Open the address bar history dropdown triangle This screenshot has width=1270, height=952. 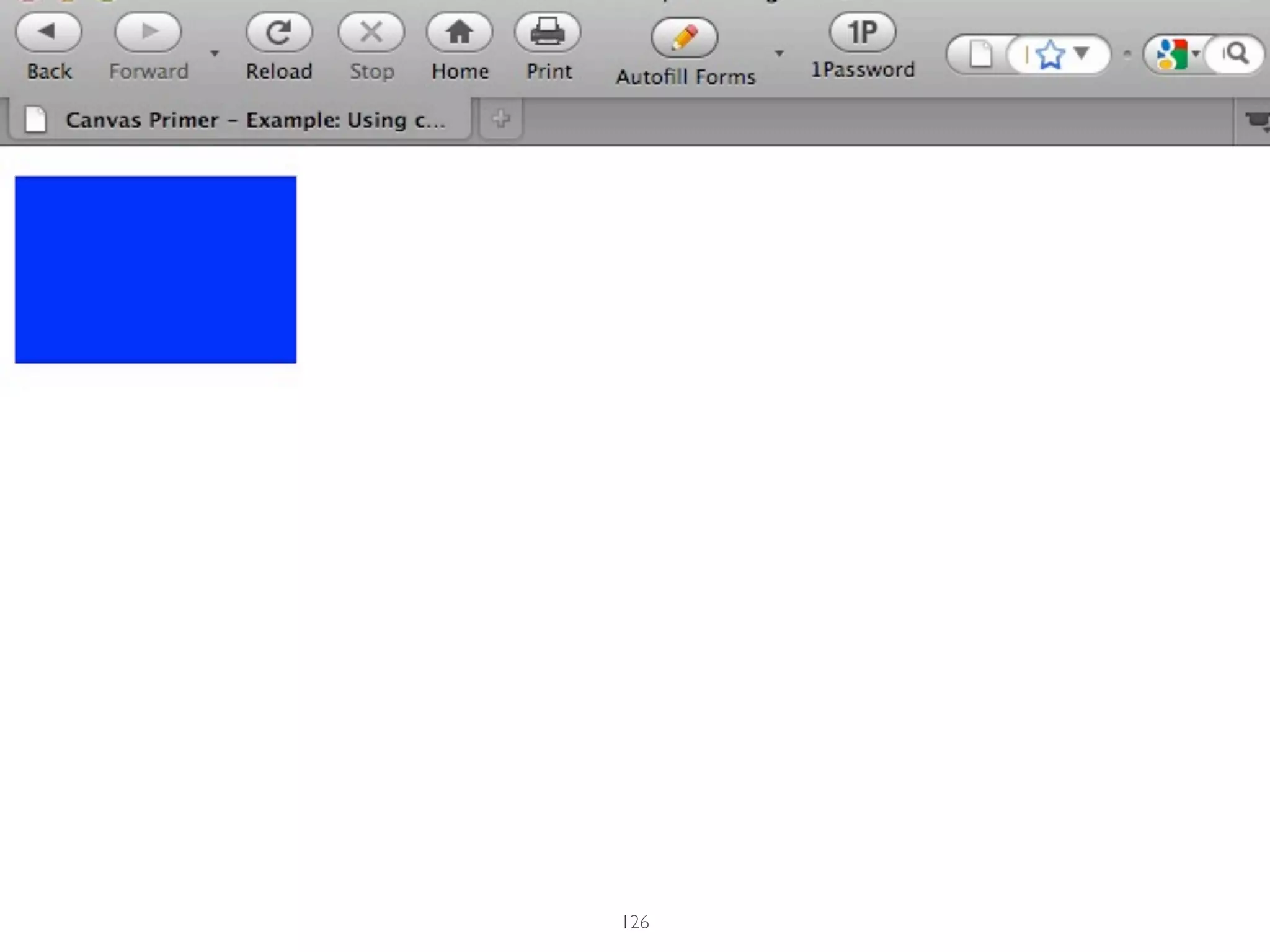tap(1081, 54)
